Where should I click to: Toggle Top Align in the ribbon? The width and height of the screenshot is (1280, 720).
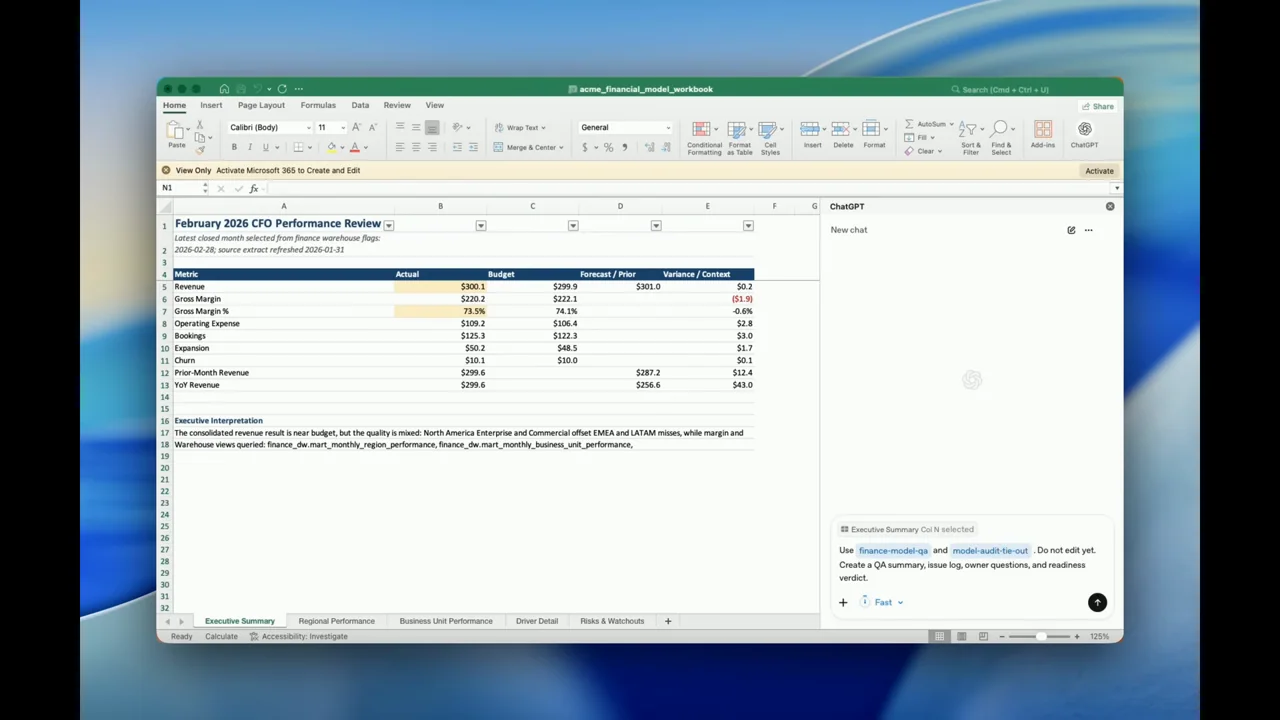(400, 127)
